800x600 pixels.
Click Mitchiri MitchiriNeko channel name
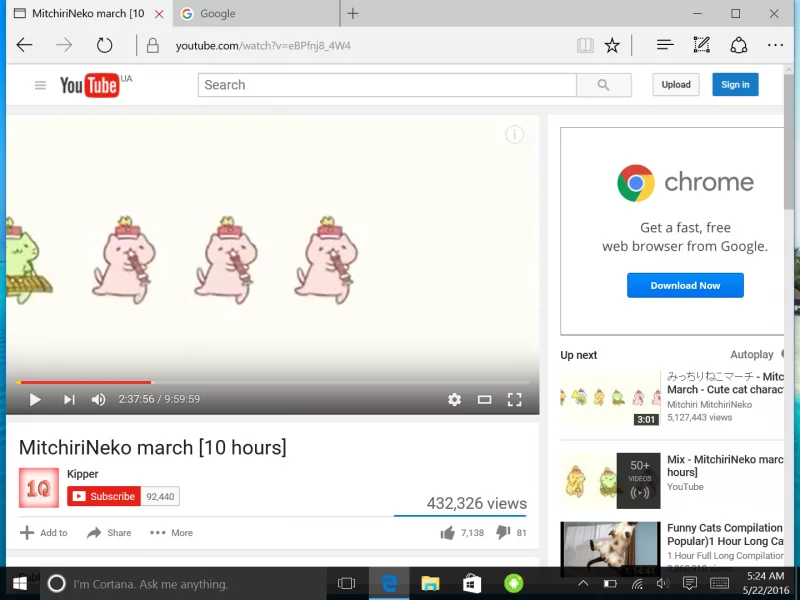(709, 405)
